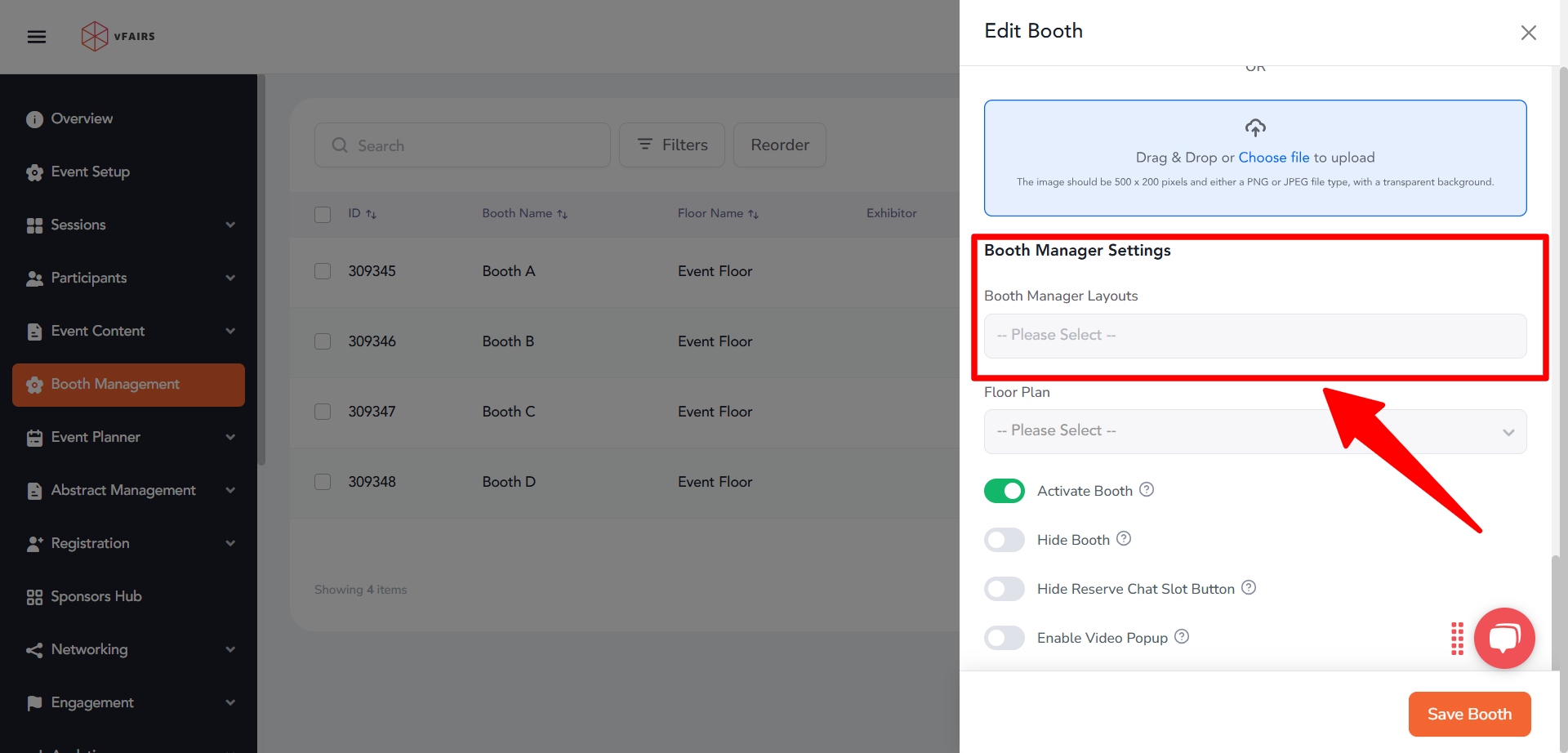The width and height of the screenshot is (1568, 753).
Task: Open the hamburger navigation menu
Action: 36,36
